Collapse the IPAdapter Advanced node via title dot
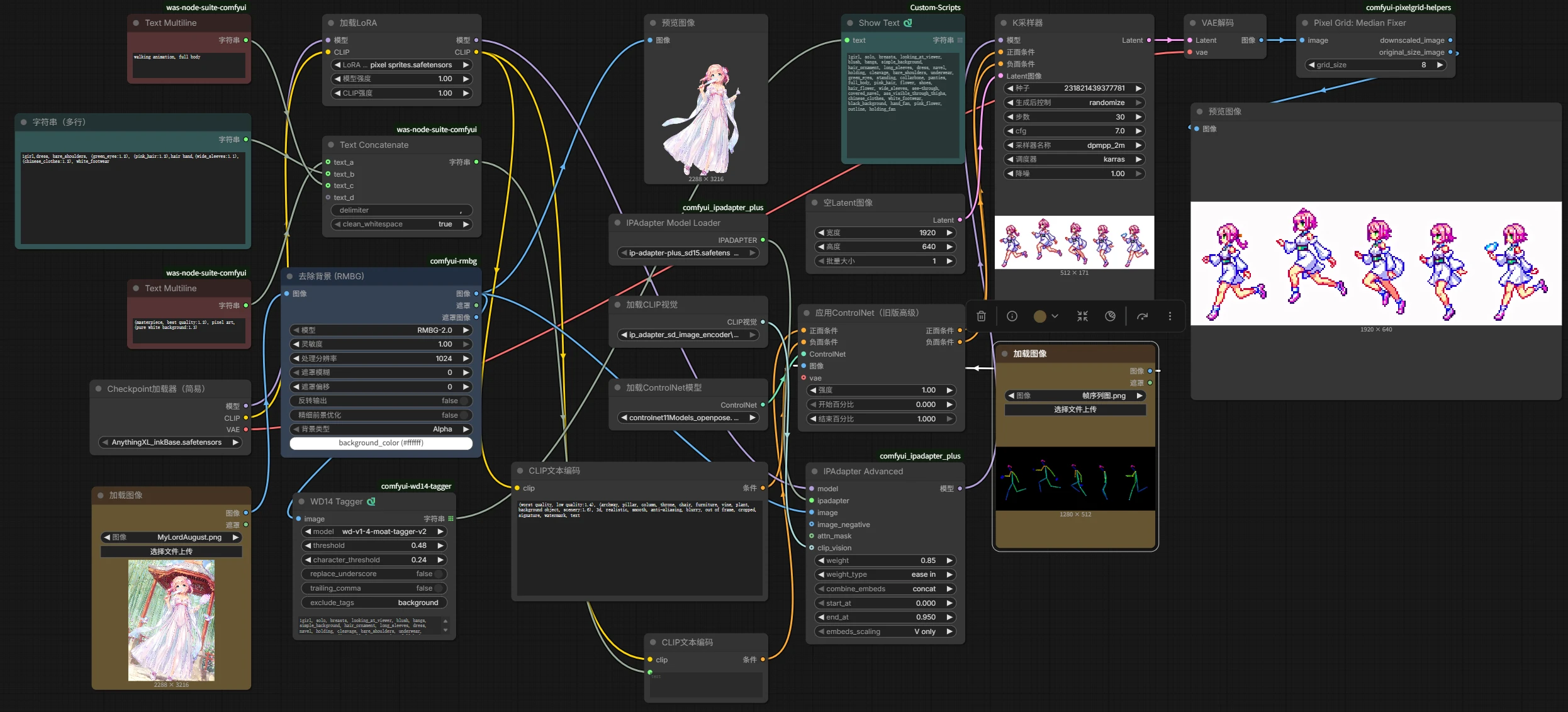The height and width of the screenshot is (712, 1568). [x=815, y=471]
